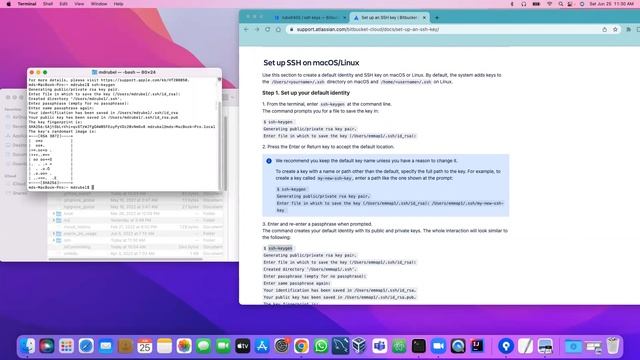
Task: Click the battery status icon
Action: tap(536, 4)
